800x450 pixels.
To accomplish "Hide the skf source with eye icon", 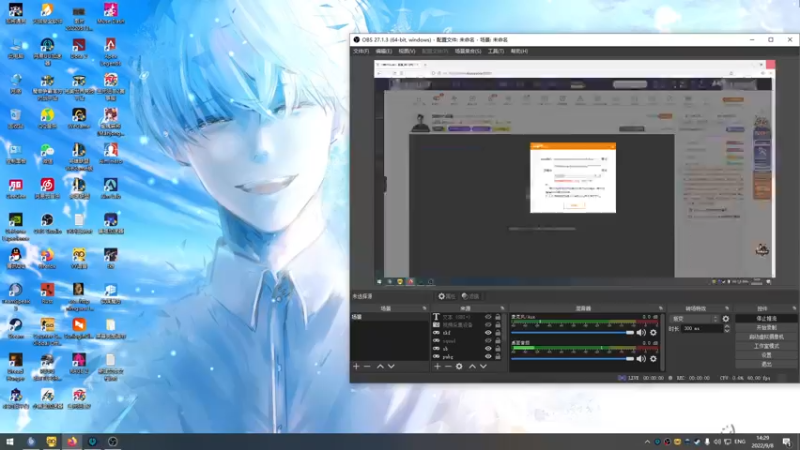I will 488,333.
